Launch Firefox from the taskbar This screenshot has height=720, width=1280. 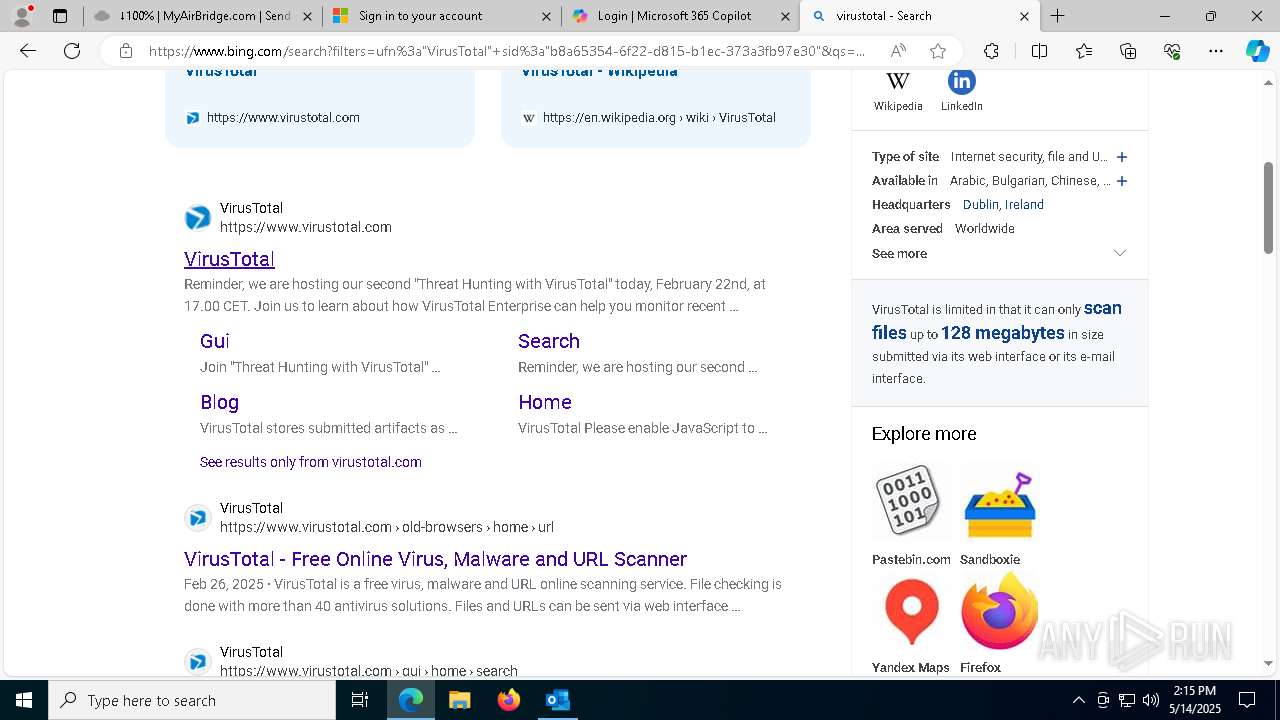pos(508,700)
